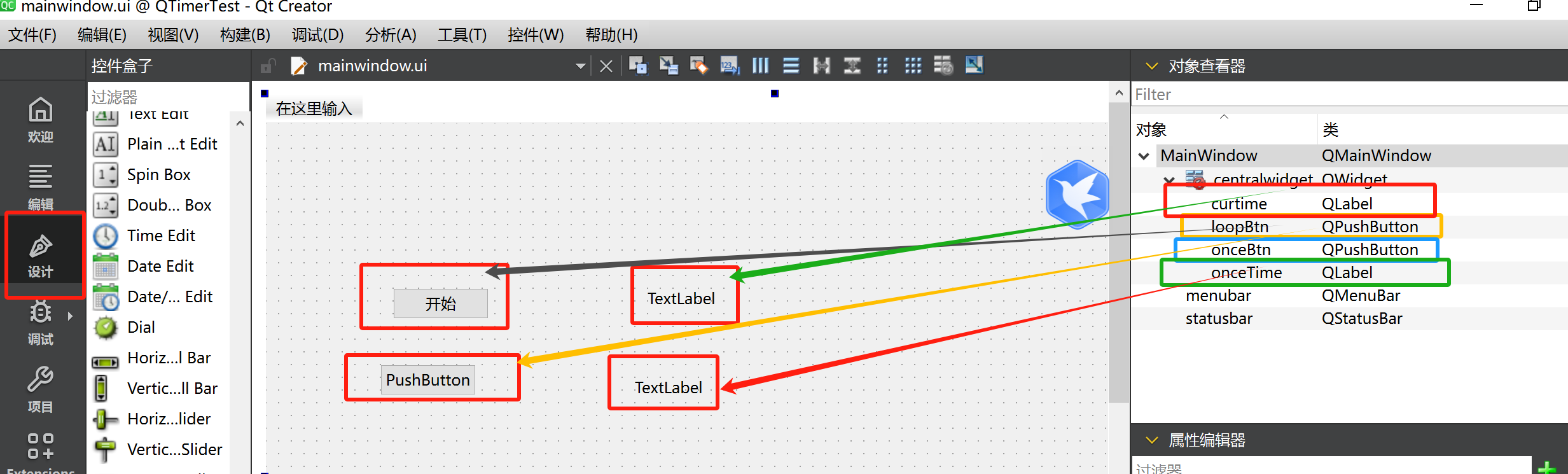Select onceTime QLabel row
1568x474 pixels.
click(x=1349, y=272)
